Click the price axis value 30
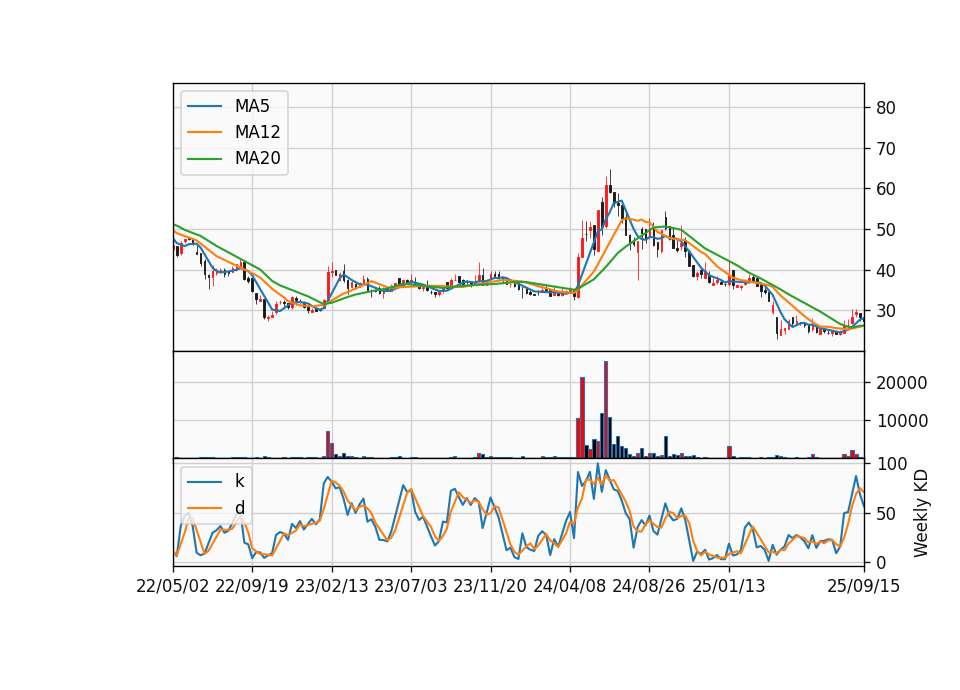 pos(886,311)
